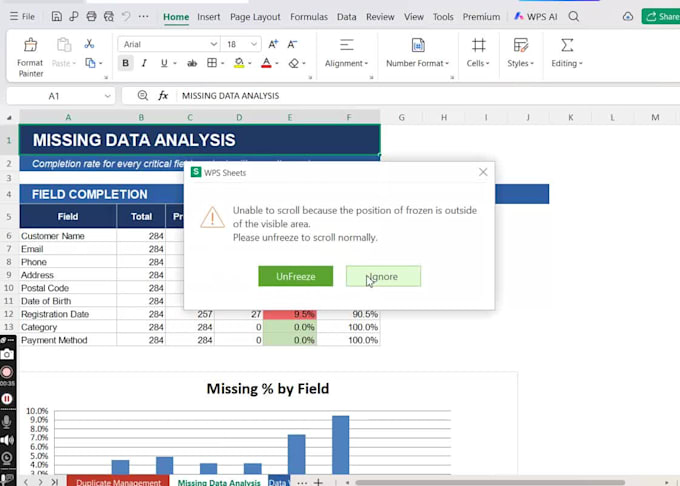Select the Missing Data Analysis sheet tab
This screenshot has height=486, width=680.
coord(219,481)
